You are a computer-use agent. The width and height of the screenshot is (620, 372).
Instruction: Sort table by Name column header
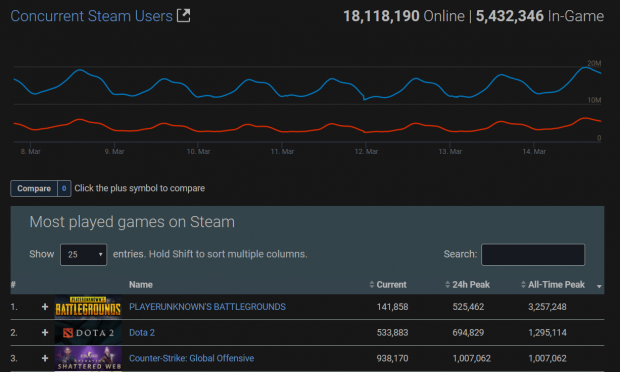click(141, 285)
